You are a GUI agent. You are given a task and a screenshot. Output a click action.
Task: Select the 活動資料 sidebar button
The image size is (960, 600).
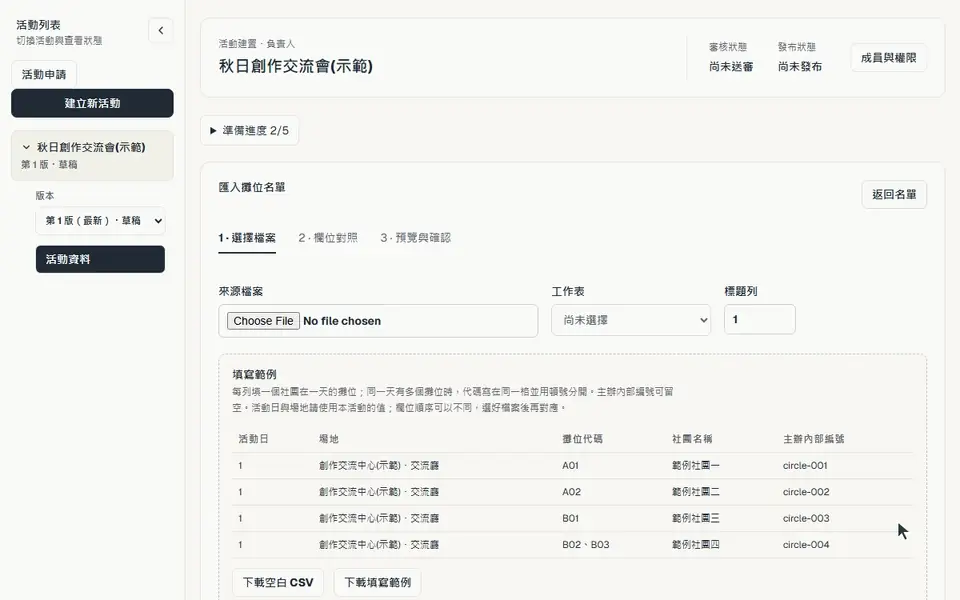click(100, 259)
